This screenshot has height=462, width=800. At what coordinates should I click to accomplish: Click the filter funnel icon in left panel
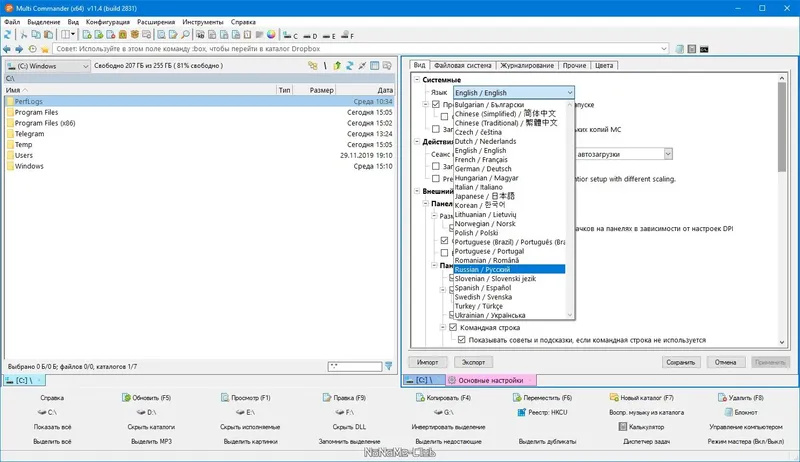389,366
